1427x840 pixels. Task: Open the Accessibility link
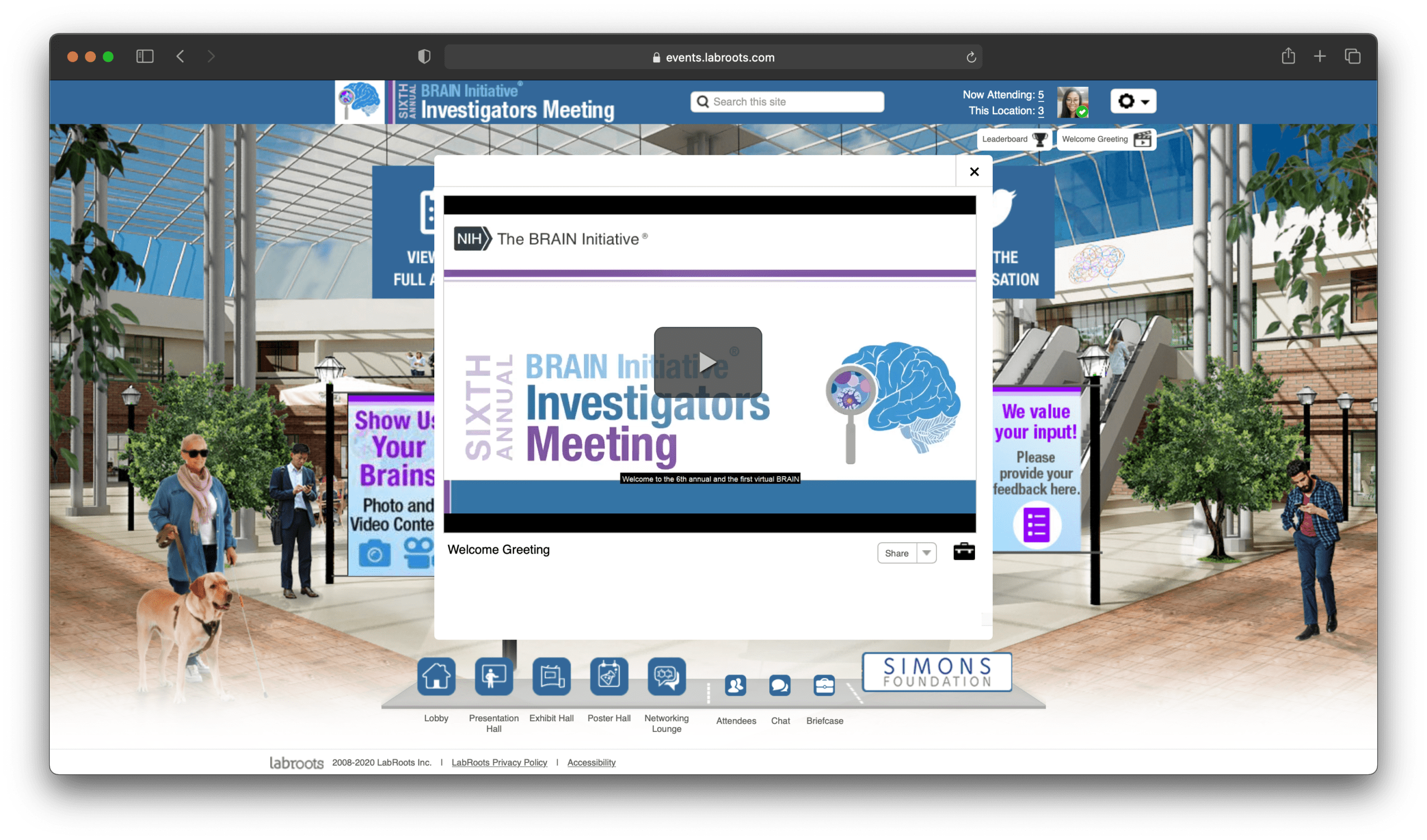point(591,762)
